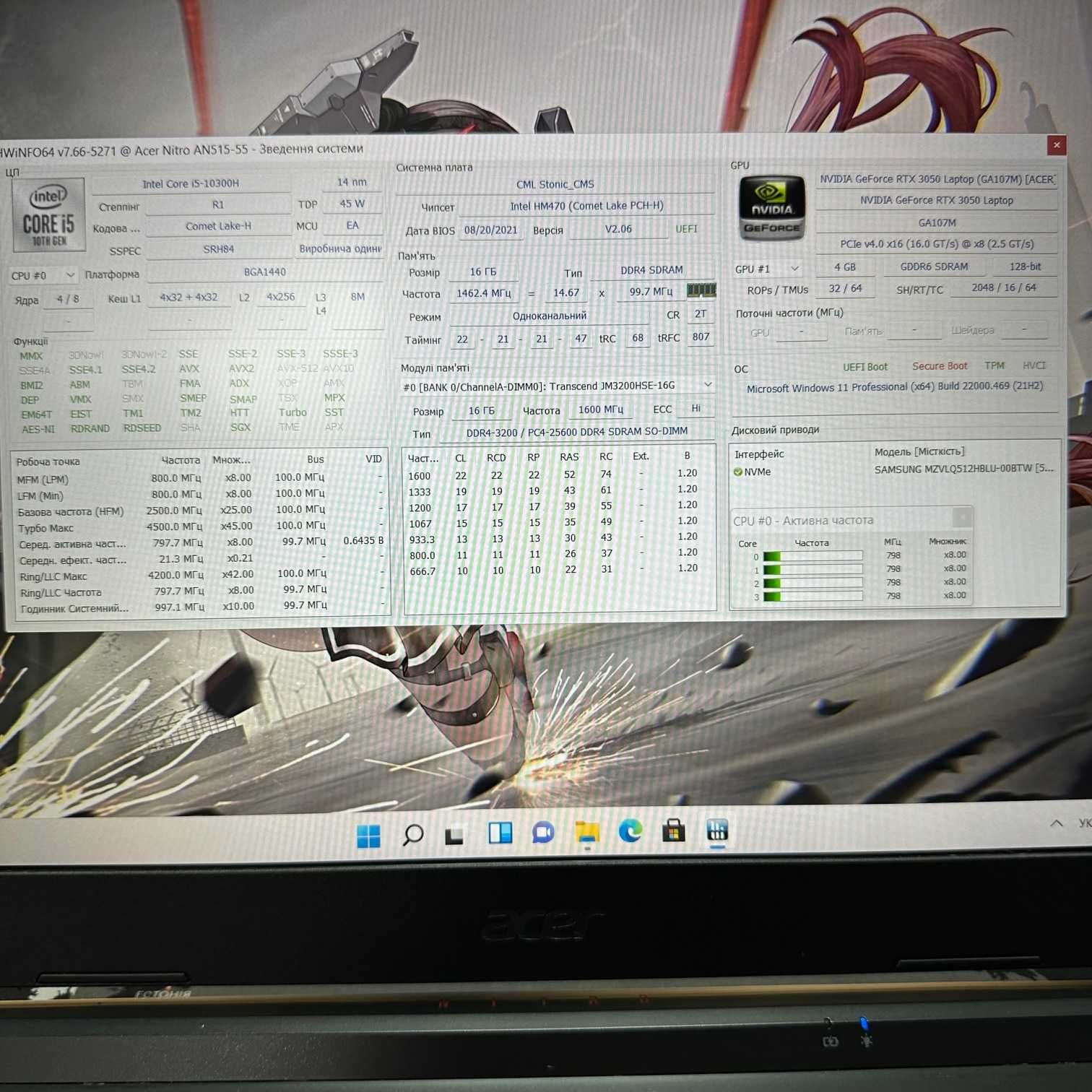
Task: Click the 'Intel HM470 (Comet Lake PCH-H)' chipset field
Action: coord(586,206)
